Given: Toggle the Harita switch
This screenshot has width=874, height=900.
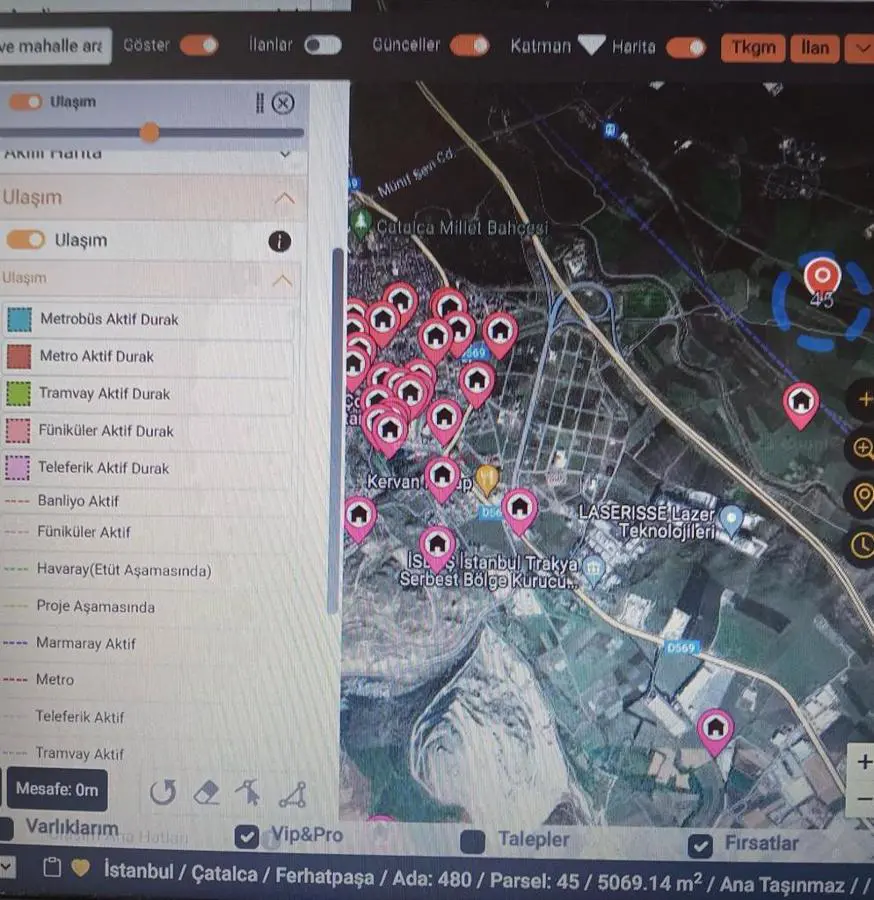Looking at the screenshot, I should (x=686, y=48).
